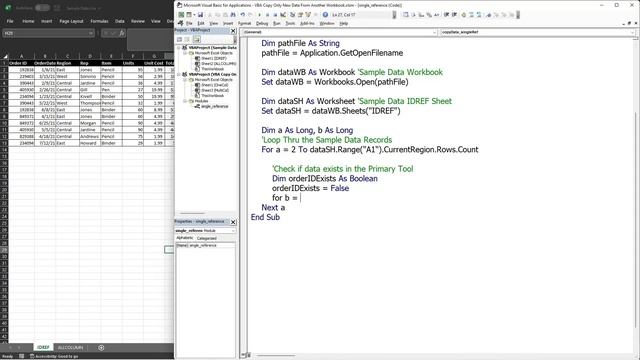Open Project Explorer from toolbar icon
The height and width of the screenshot is (360, 640).
[293, 15]
